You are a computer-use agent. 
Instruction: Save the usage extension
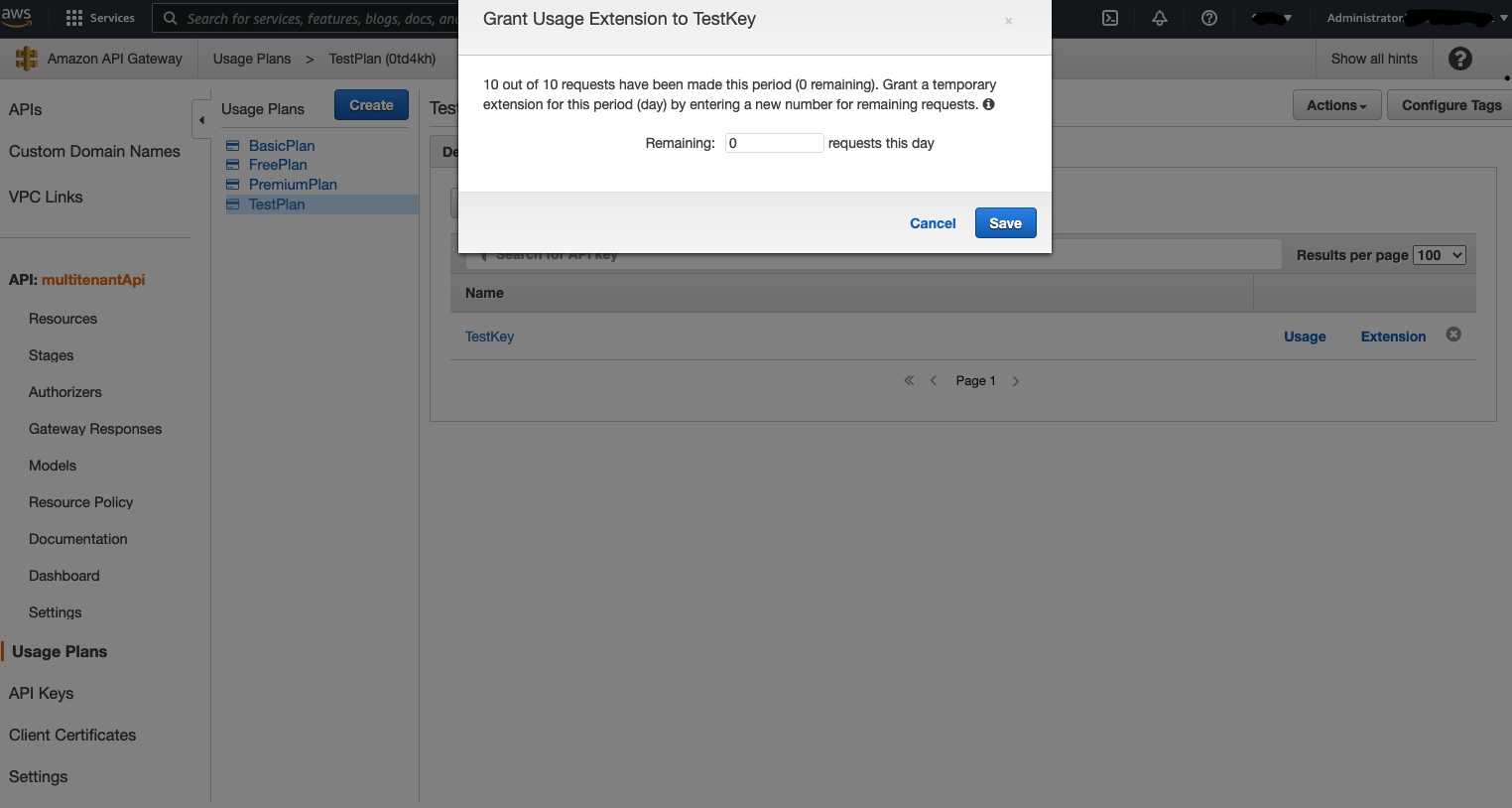tap(1005, 223)
